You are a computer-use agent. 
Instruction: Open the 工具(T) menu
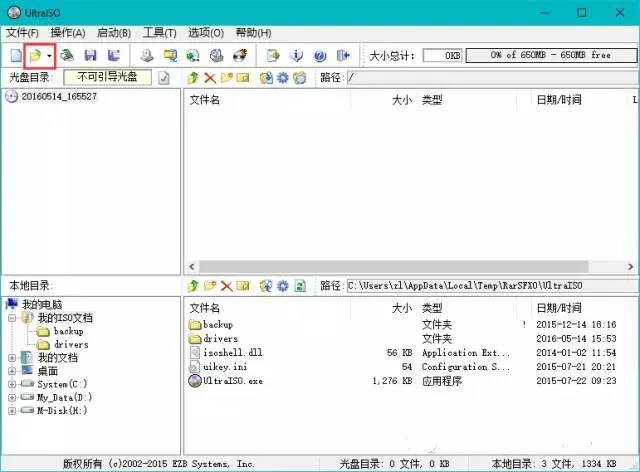tap(160, 33)
